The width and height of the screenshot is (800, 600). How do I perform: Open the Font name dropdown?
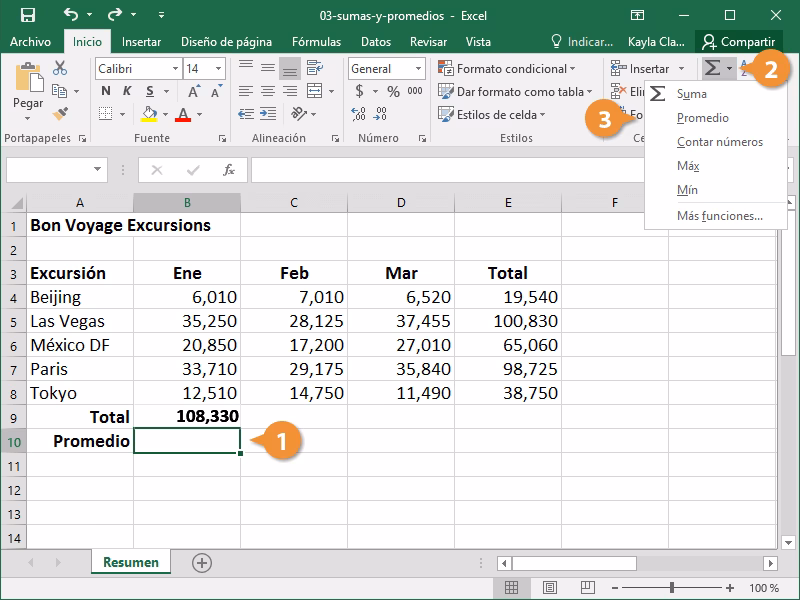[x=175, y=68]
